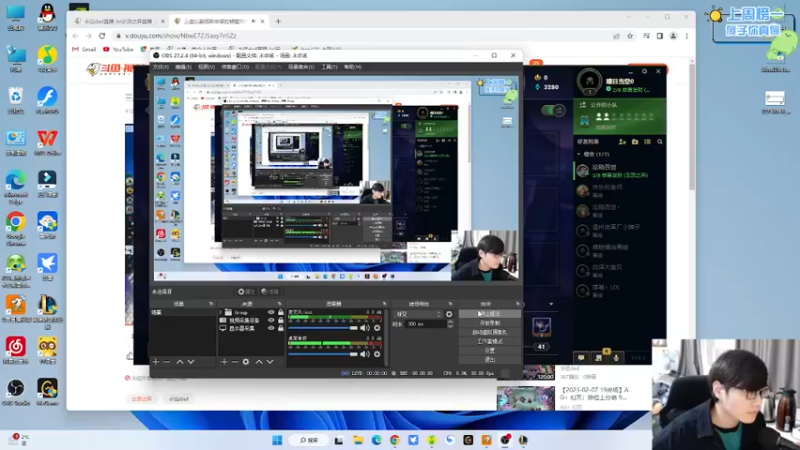Click new folder icon in friends list
This screenshot has height=450, width=800.
click(x=635, y=142)
